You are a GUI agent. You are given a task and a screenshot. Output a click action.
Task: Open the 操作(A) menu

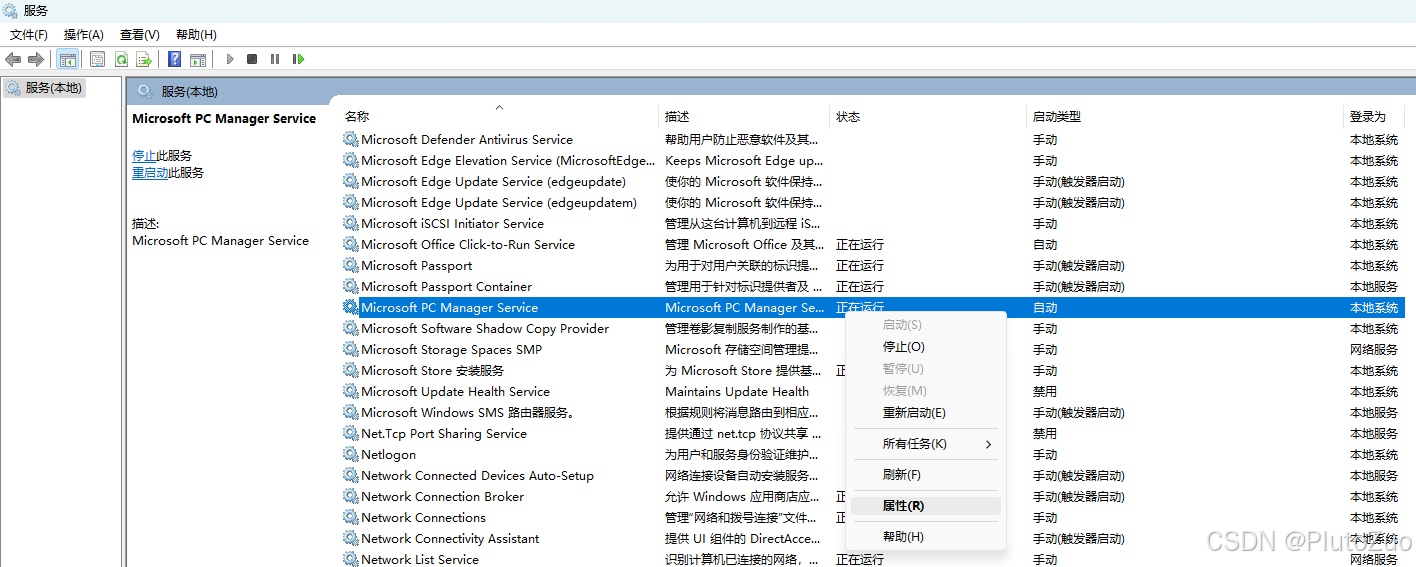pyautogui.click(x=84, y=34)
